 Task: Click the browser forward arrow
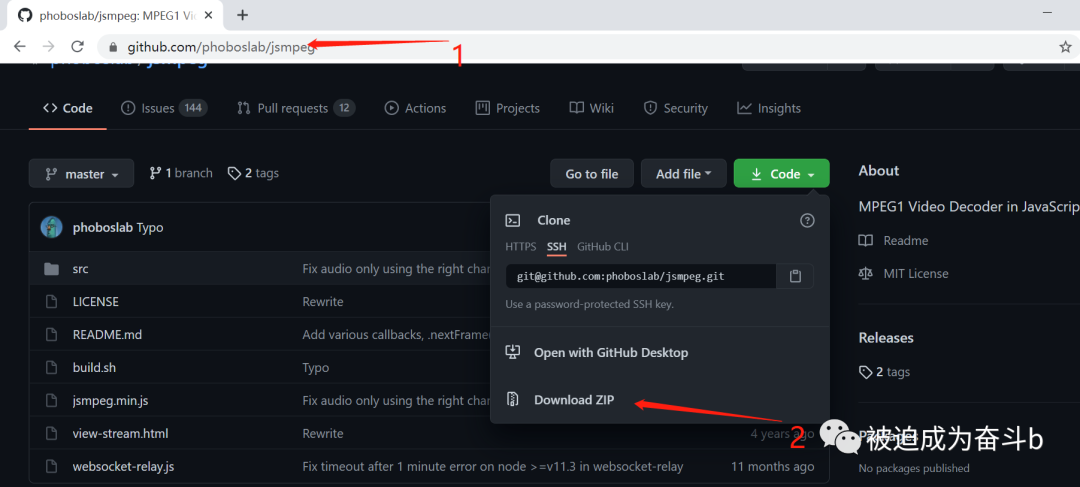[48, 46]
